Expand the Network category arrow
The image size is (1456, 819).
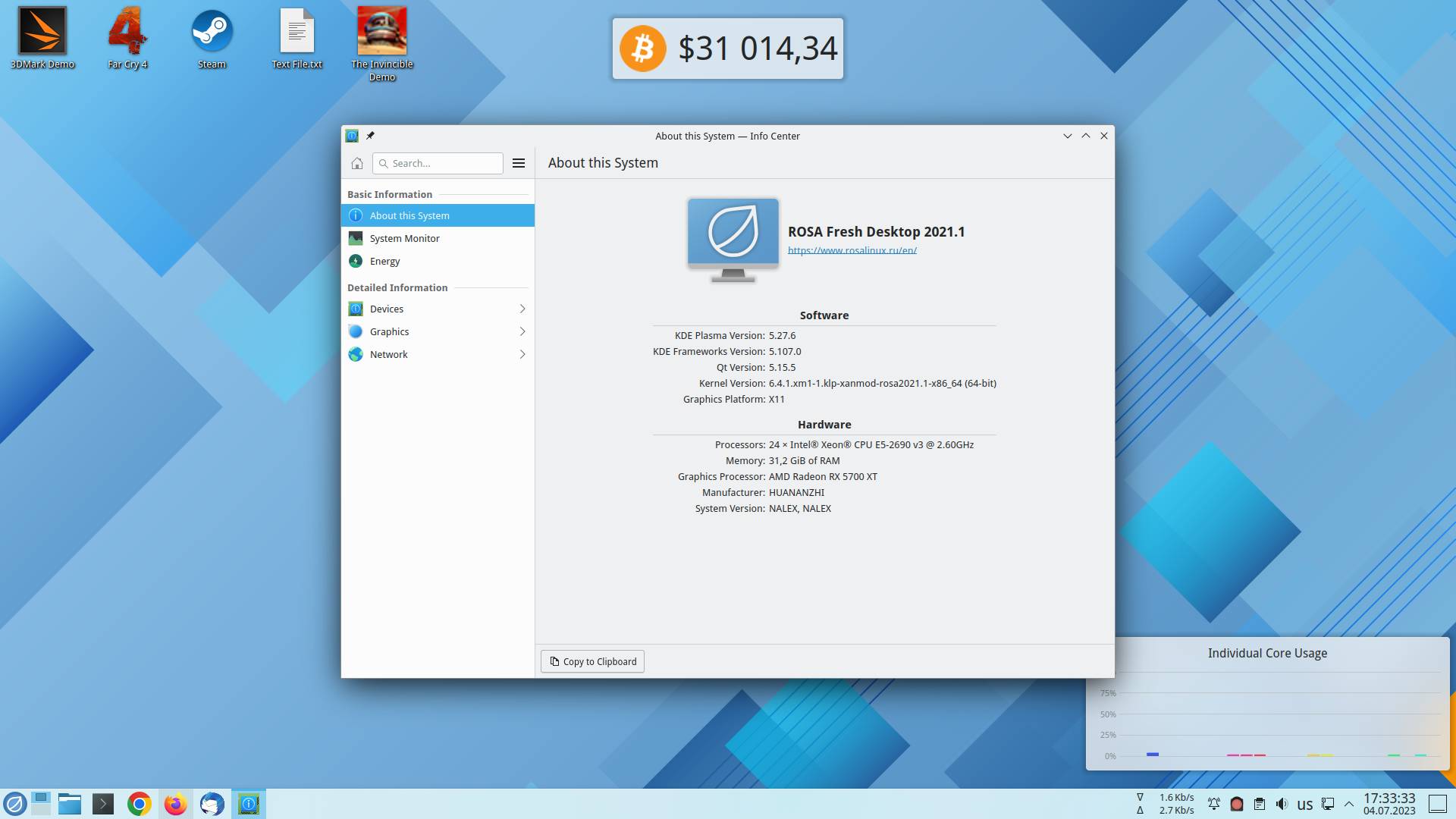point(522,354)
